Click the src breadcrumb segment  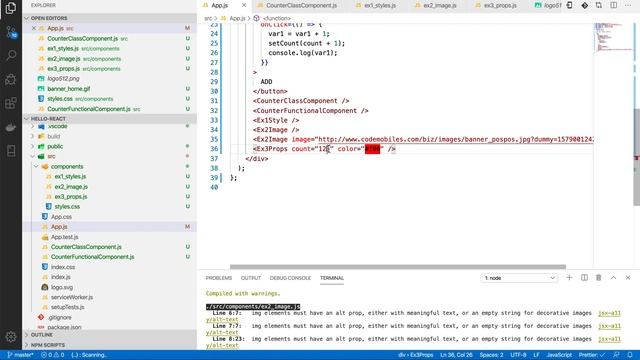coord(208,18)
